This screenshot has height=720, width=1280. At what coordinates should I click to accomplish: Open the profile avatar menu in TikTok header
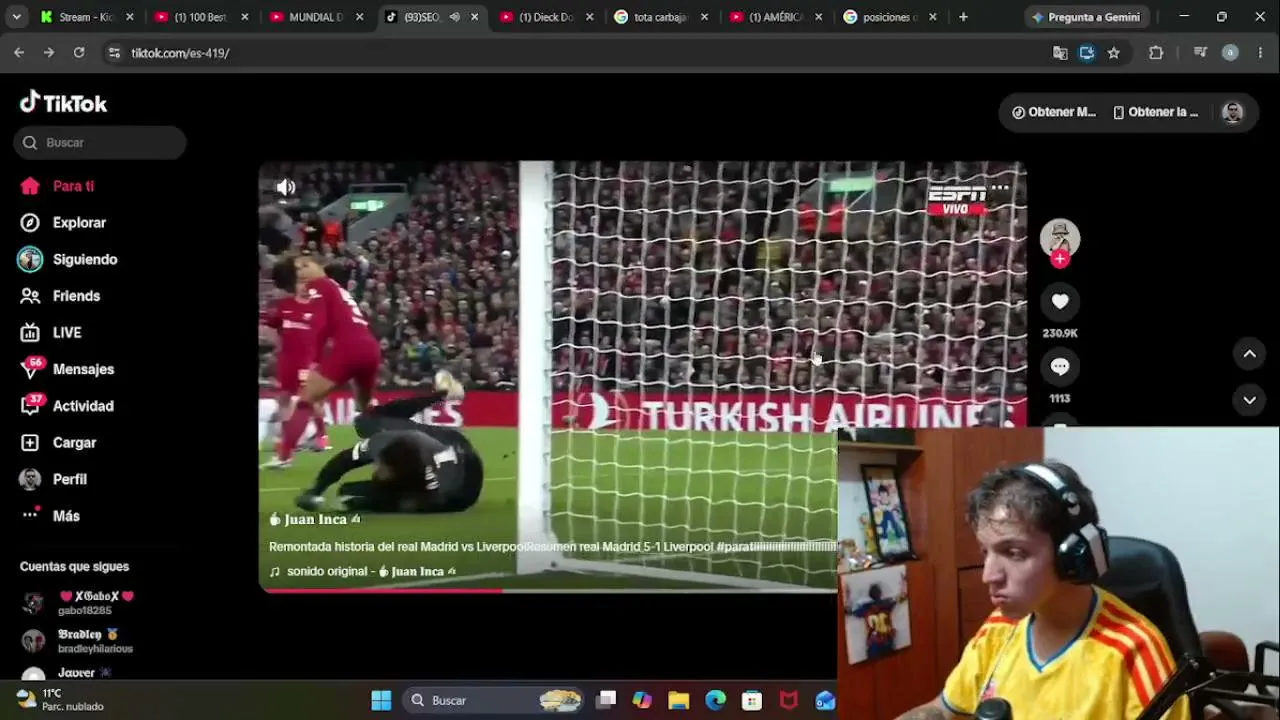tap(1232, 112)
